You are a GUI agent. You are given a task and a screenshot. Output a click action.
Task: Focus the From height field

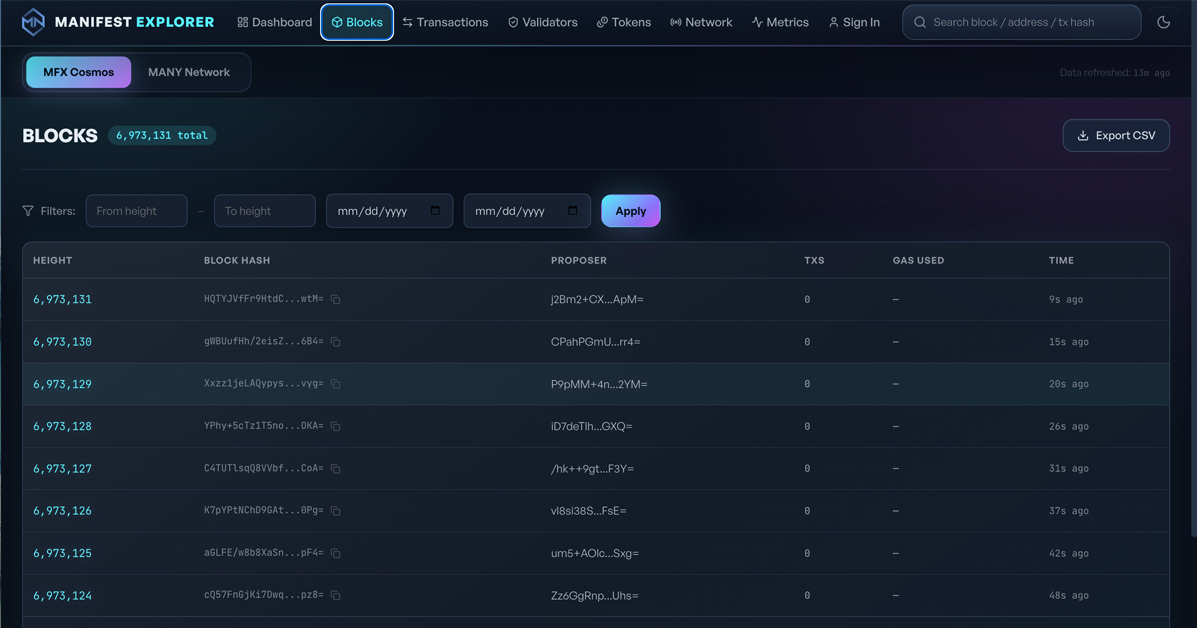(137, 211)
